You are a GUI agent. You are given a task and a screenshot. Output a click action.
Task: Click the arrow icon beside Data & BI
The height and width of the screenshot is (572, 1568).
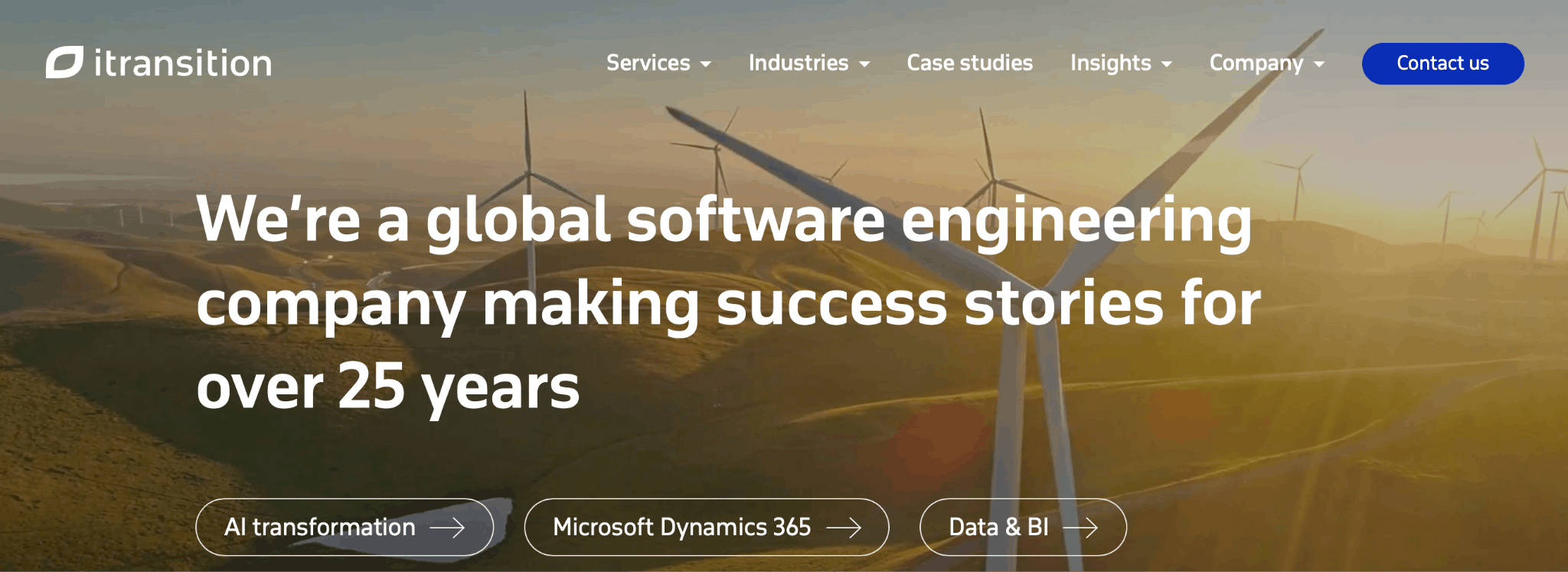coord(1080,528)
